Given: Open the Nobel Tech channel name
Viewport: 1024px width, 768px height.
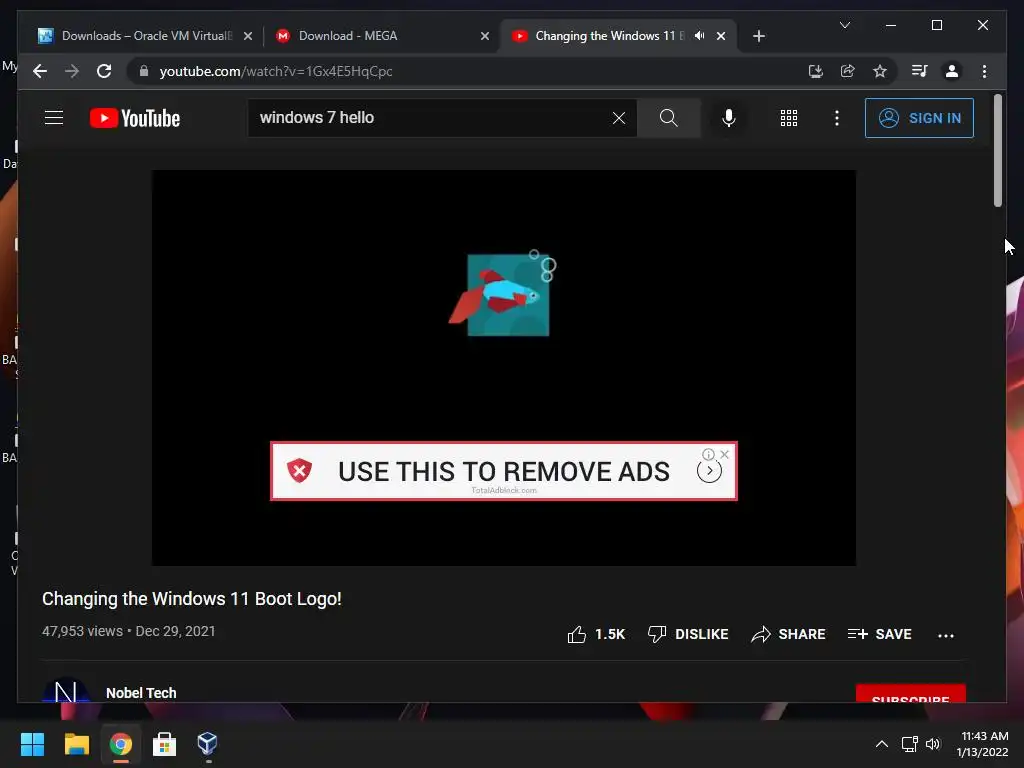Looking at the screenshot, I should pos(141,693).
